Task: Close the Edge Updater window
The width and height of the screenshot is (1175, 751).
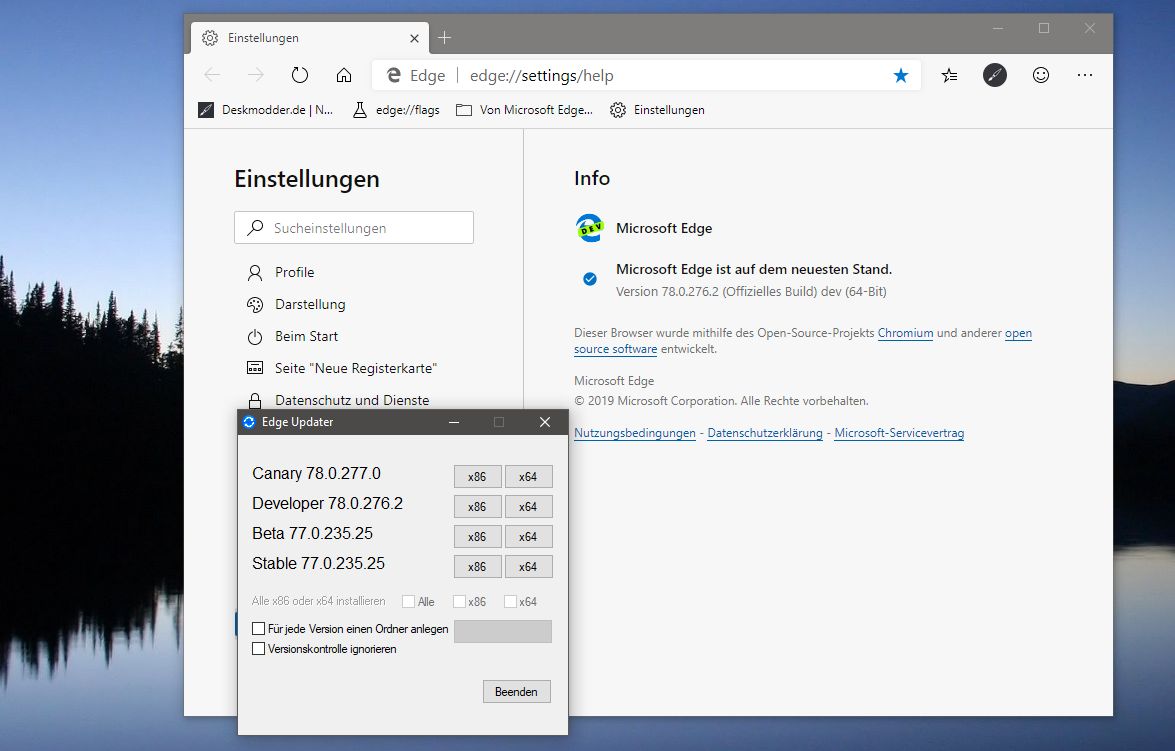Action: [x=545, y=422]
